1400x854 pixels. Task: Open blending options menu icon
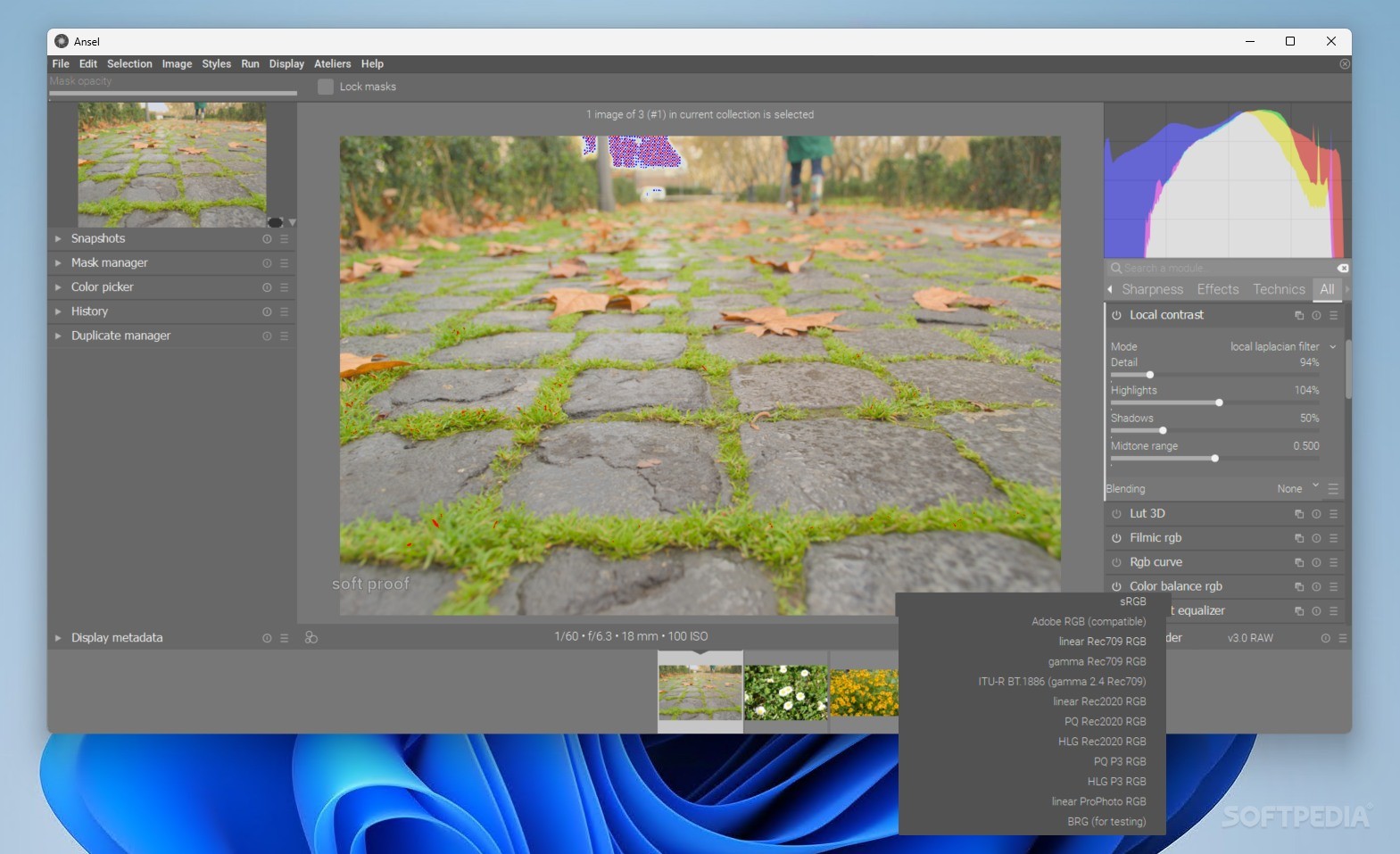pyautogui.click(x=1333, y=489)
